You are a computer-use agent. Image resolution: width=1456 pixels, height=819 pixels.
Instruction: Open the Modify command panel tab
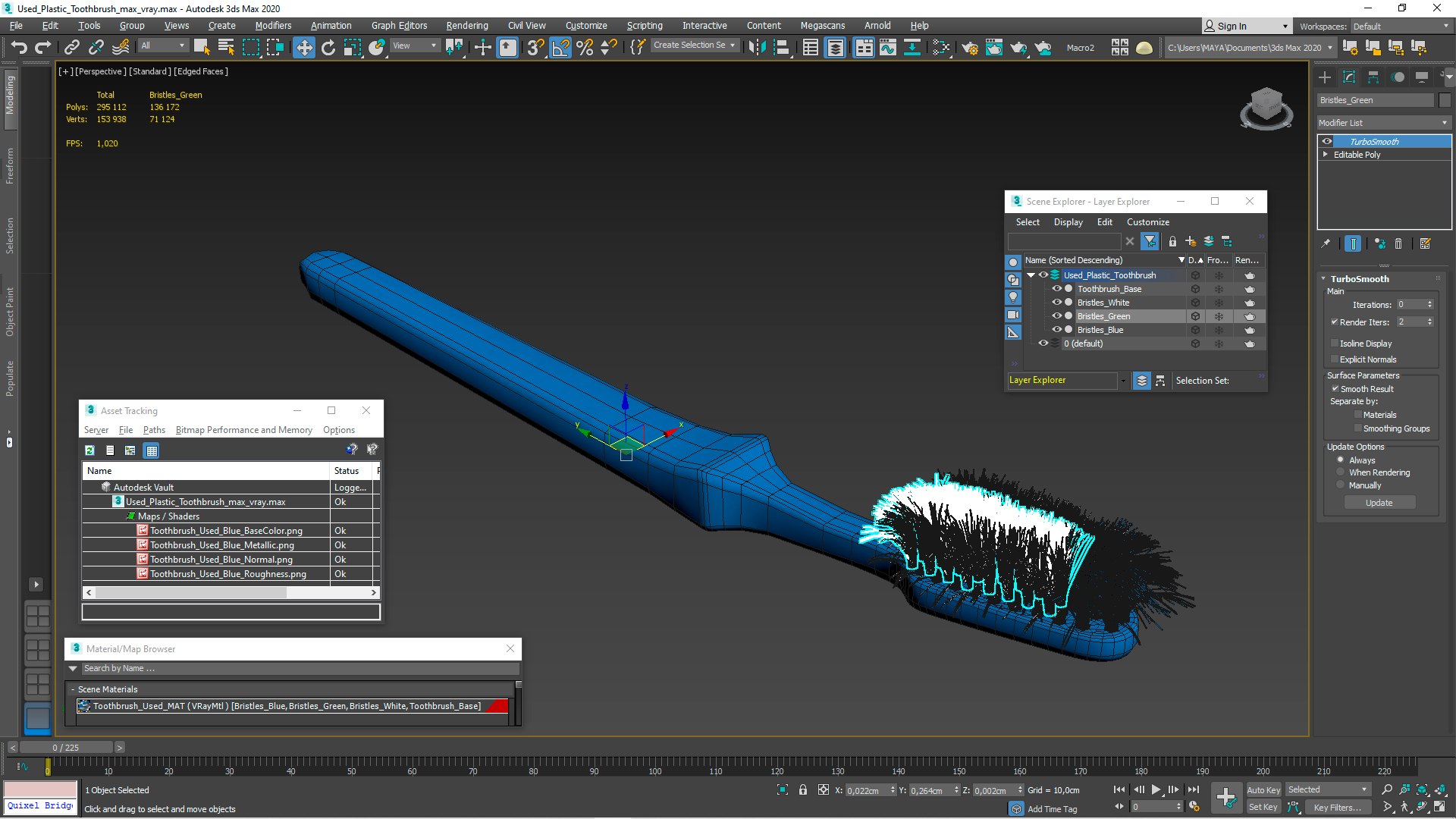point(1349,77)
